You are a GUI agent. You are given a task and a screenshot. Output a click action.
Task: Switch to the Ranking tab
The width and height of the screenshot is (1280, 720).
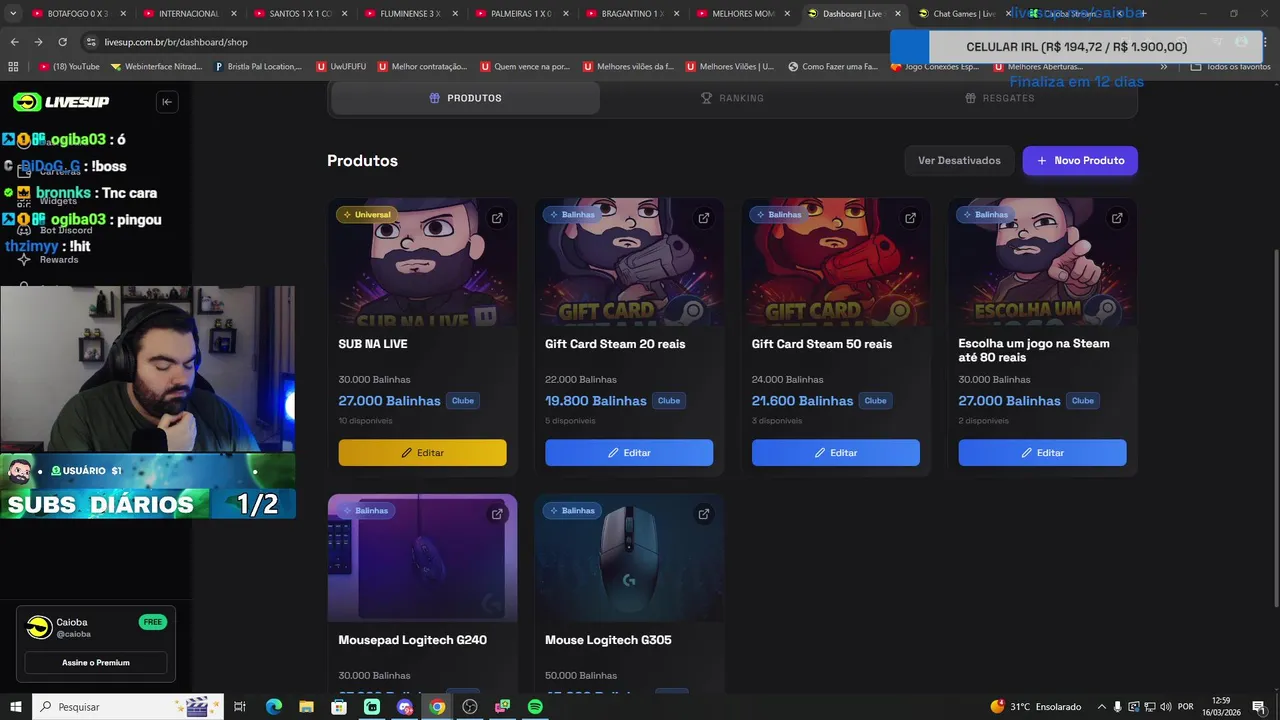click(732, 98)
